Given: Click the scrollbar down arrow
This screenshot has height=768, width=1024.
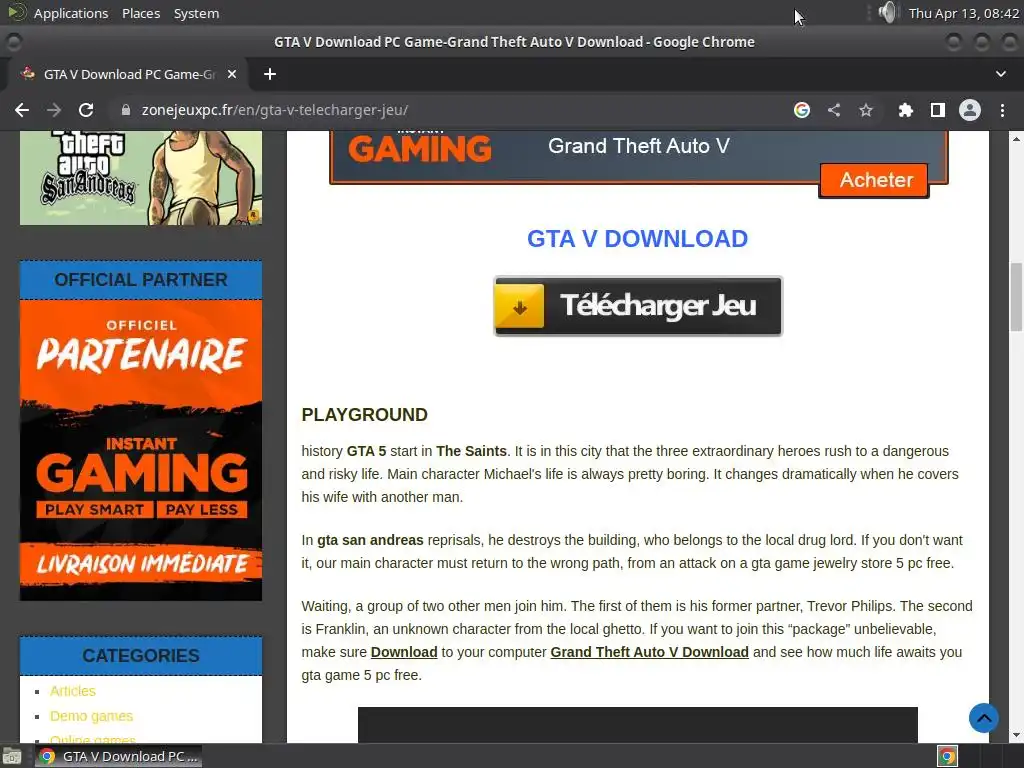Looking at the screenshot, I should [1016, 735].
